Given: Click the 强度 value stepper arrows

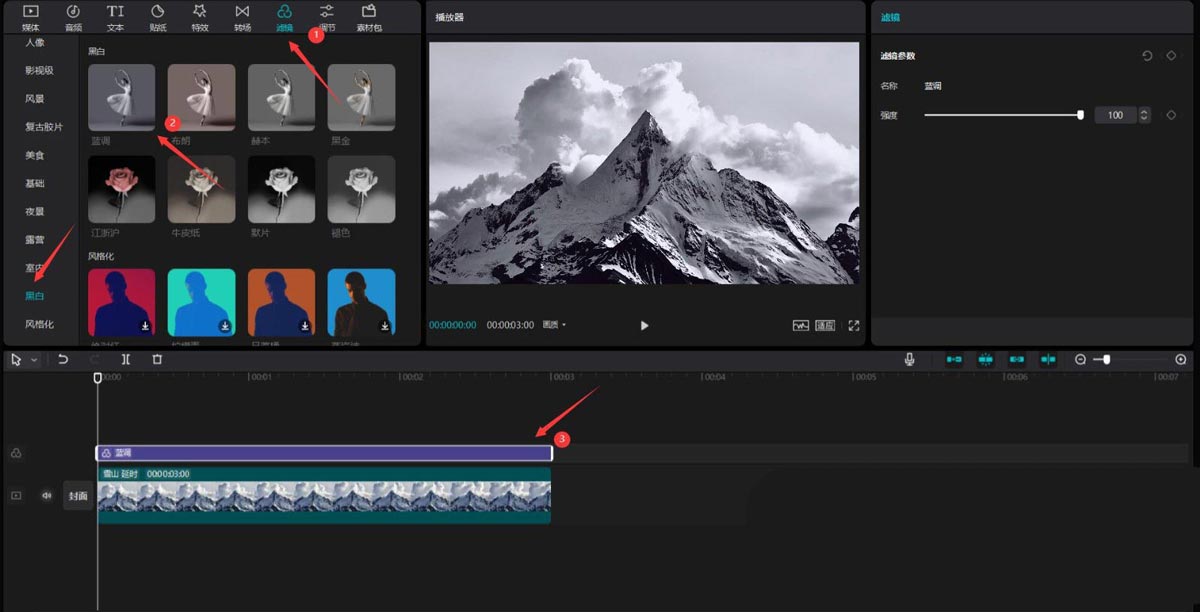Looking at the screenshot, I should [x=1145, y=115].
